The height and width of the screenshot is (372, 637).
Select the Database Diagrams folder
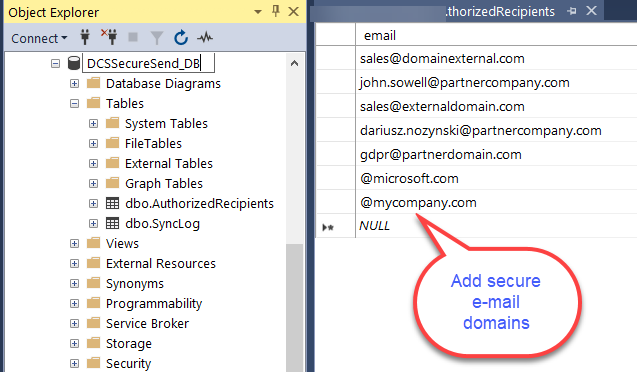coord(163,83)
